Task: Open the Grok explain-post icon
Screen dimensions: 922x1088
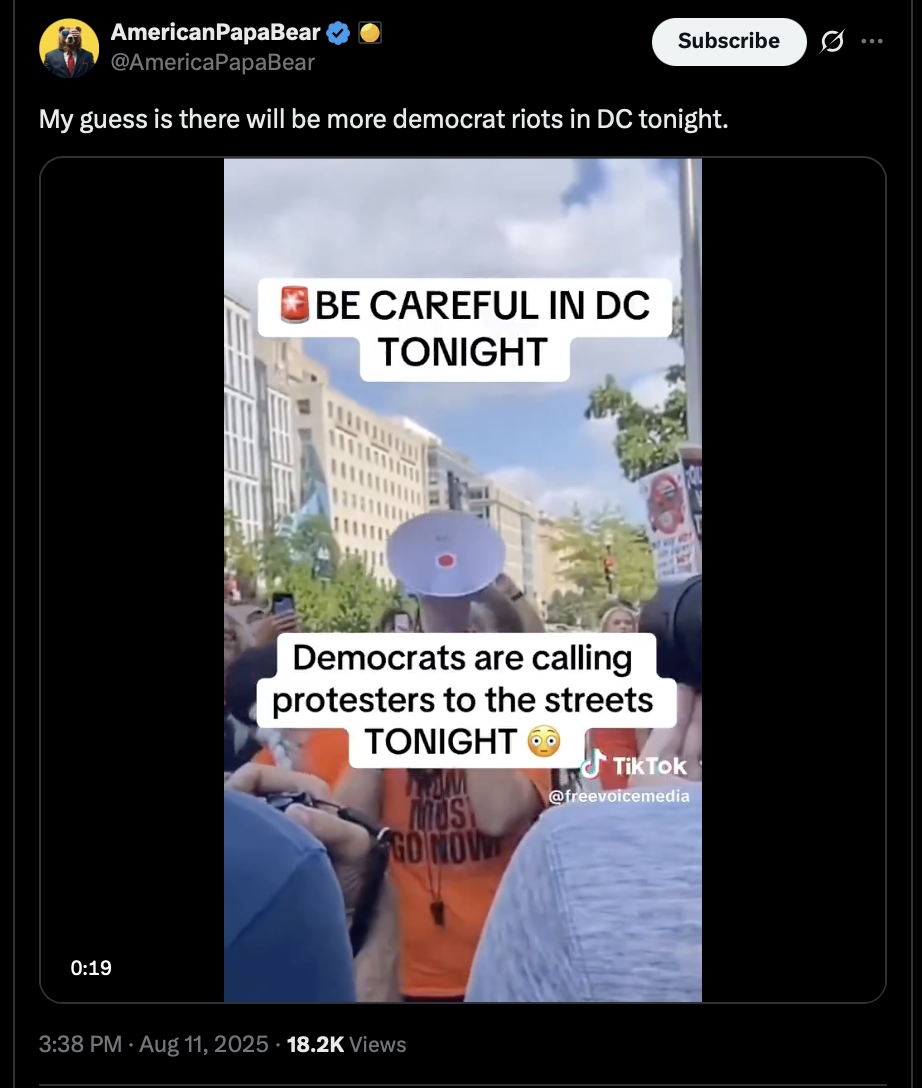Action: [x=832, y=42]
